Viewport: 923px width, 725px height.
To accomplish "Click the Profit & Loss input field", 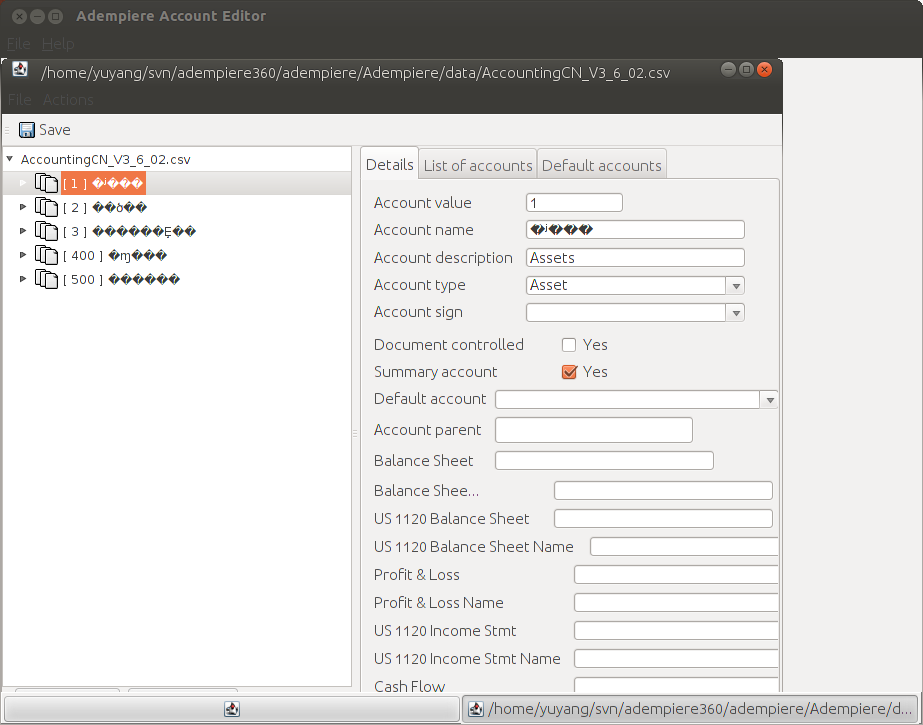I will 676,575.
